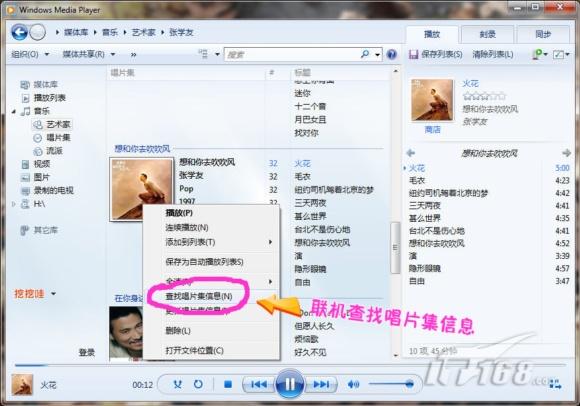Expand the H:\ drive tree node
Image resolution: width=580 pixels, height=406 pixels.
14,204
